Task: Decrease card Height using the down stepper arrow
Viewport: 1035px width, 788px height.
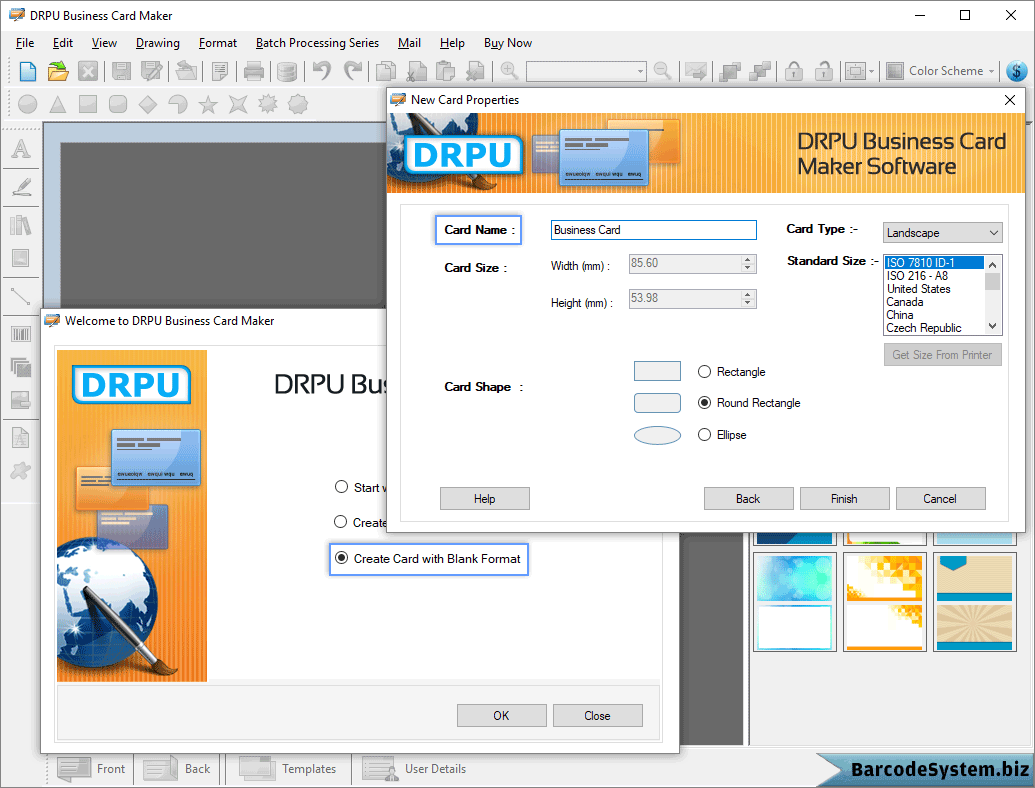Action: [747, 303]
